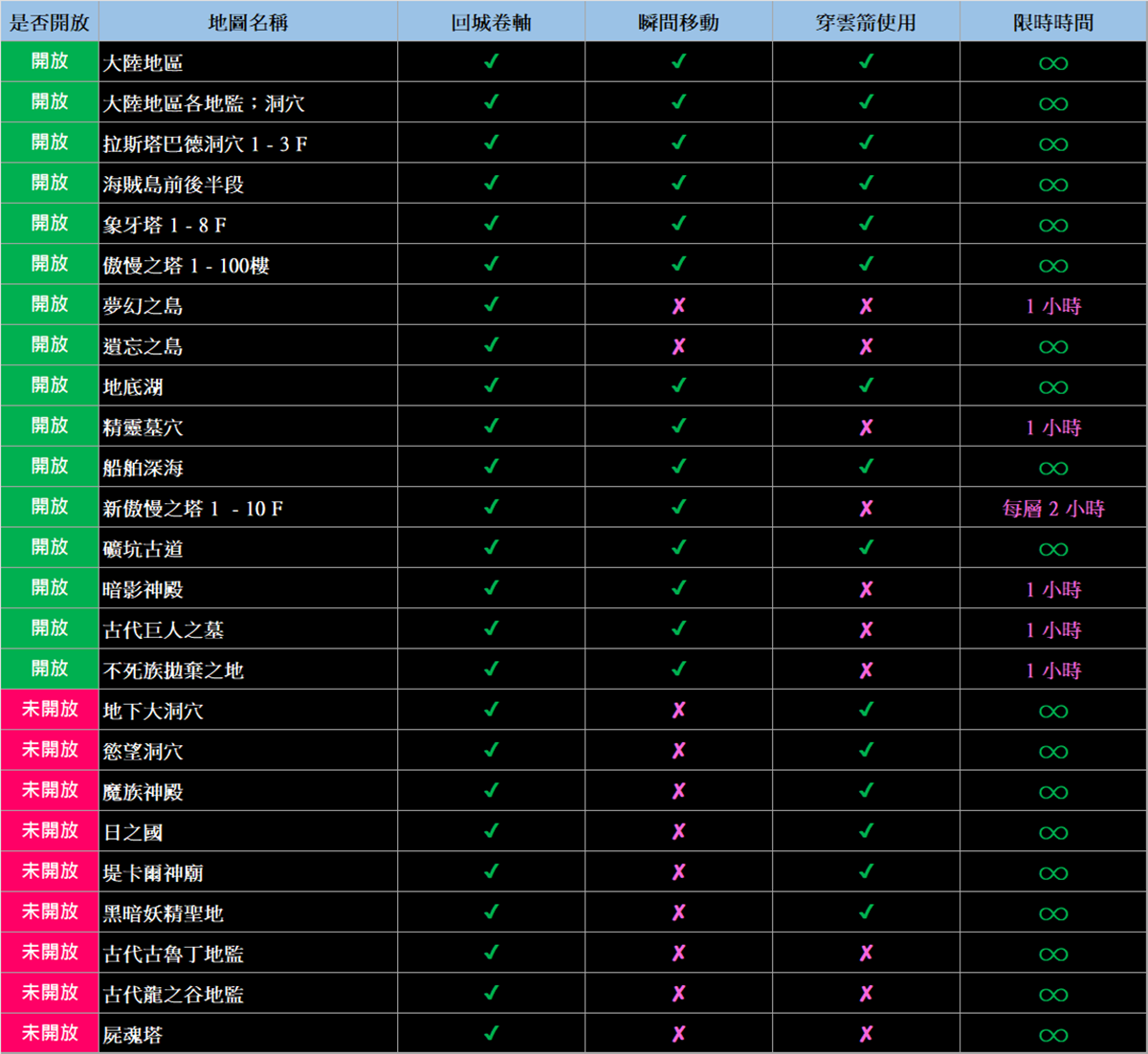Click the red 未開放 badge for 魔族神殿
The height and width of the screenshot is (1054, 1148).
50,791
